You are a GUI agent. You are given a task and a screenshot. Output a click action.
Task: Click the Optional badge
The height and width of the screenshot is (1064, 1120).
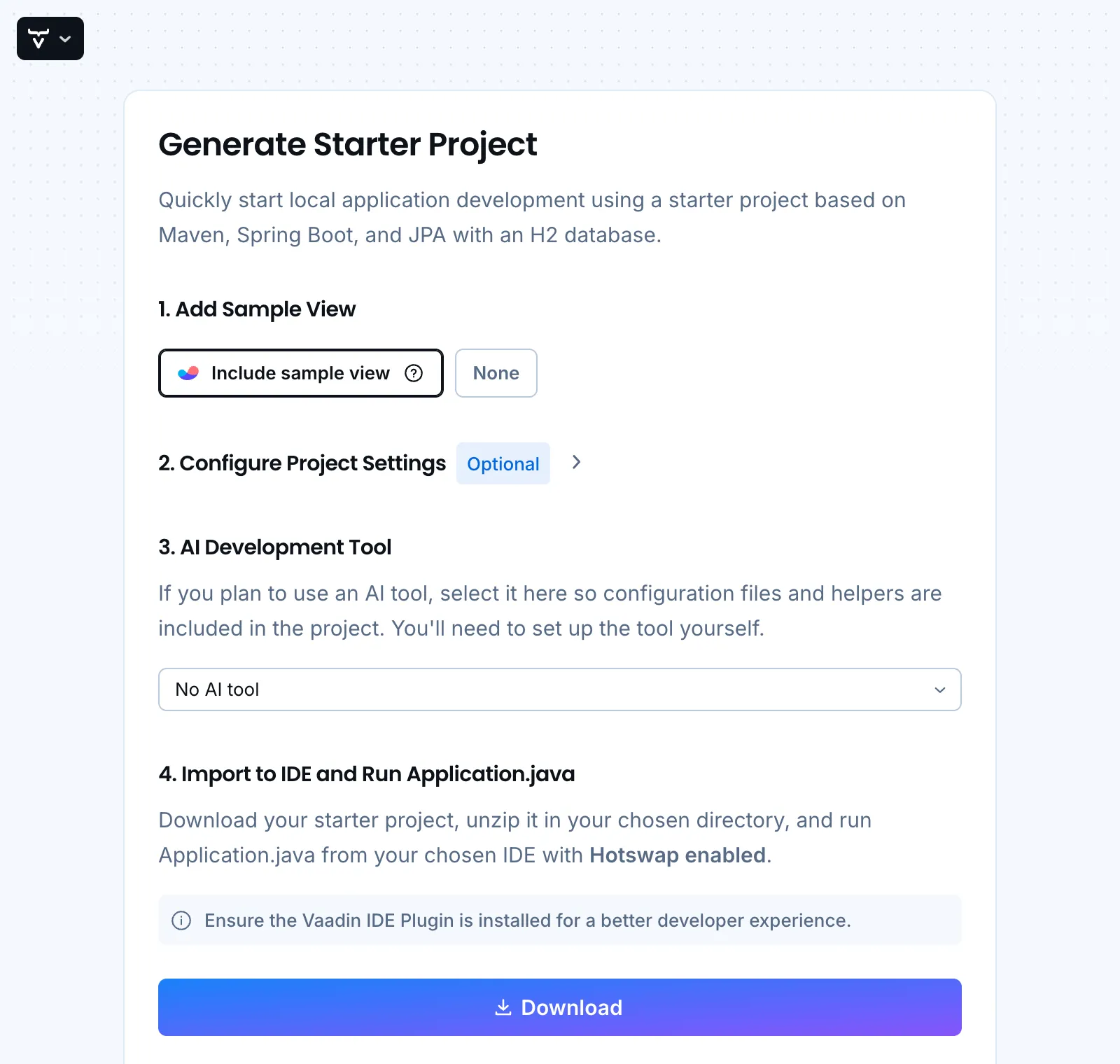(x=503, y=463)
